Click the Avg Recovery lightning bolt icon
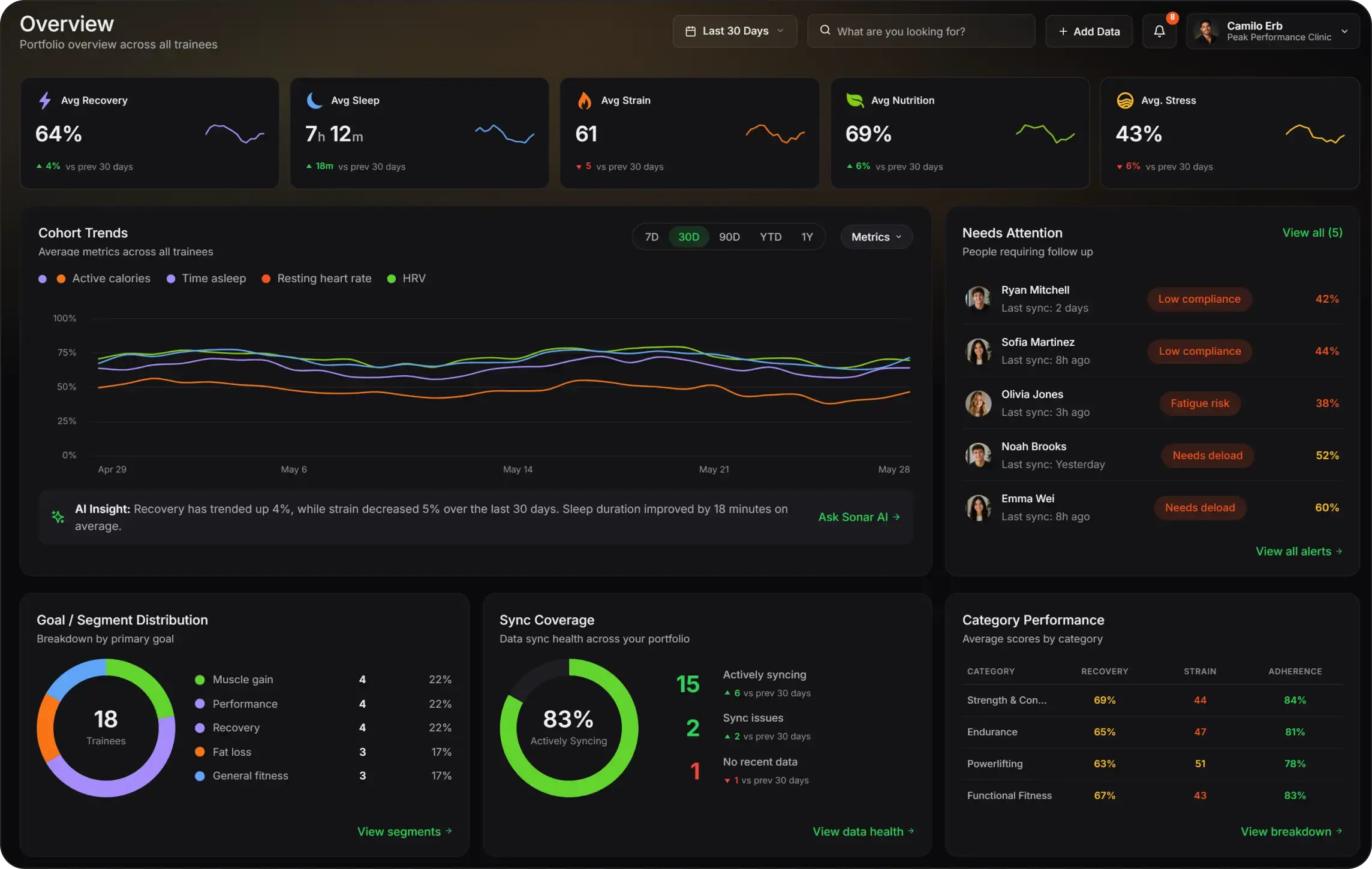 pos(45,100)
